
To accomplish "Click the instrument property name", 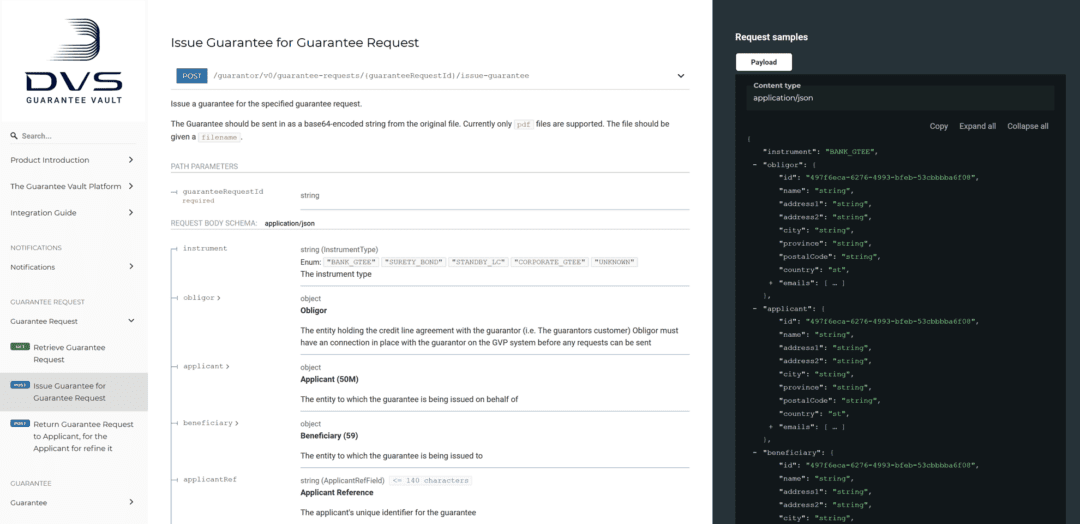I will coord(205,248).
